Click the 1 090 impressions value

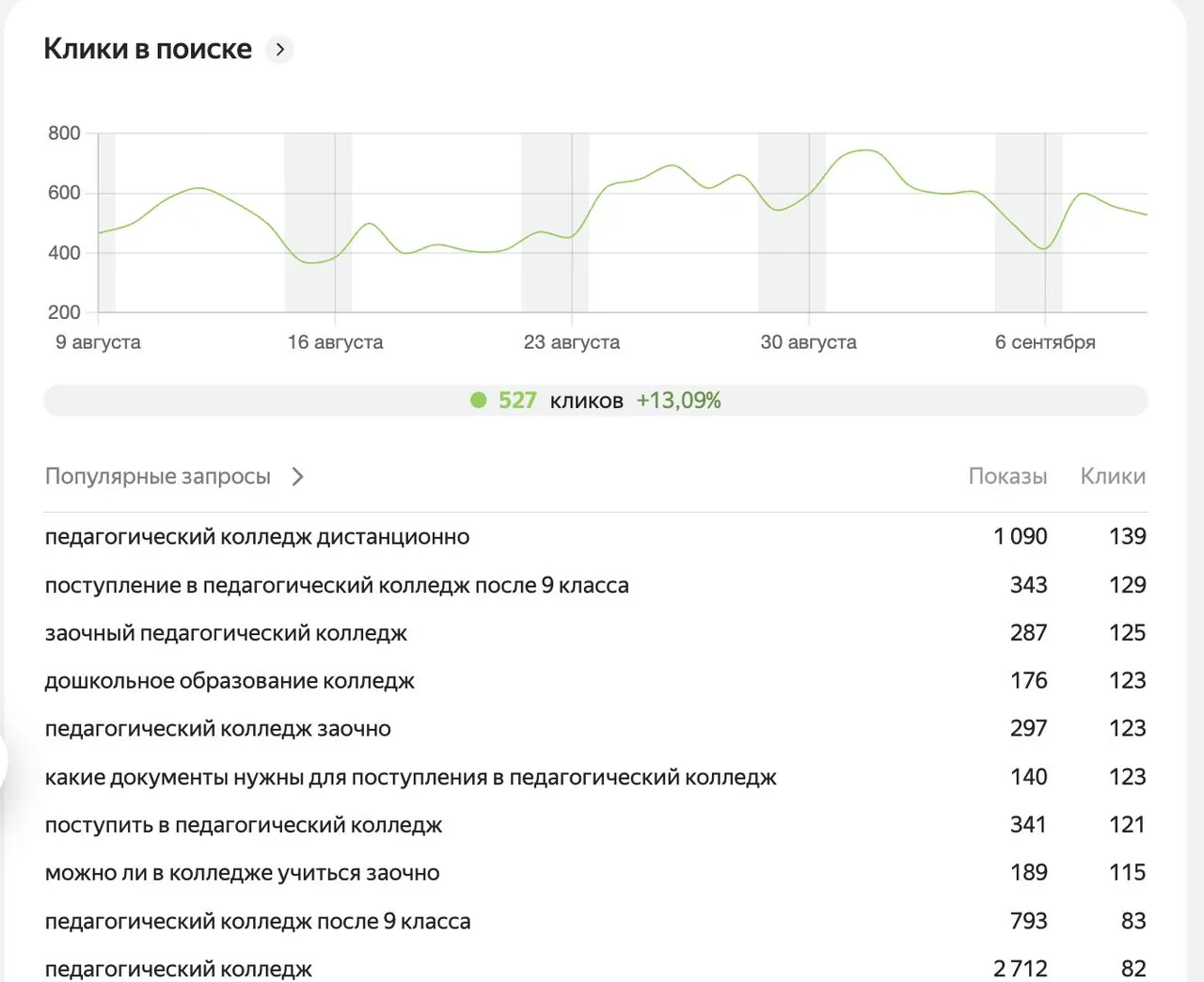(1021, 536)
